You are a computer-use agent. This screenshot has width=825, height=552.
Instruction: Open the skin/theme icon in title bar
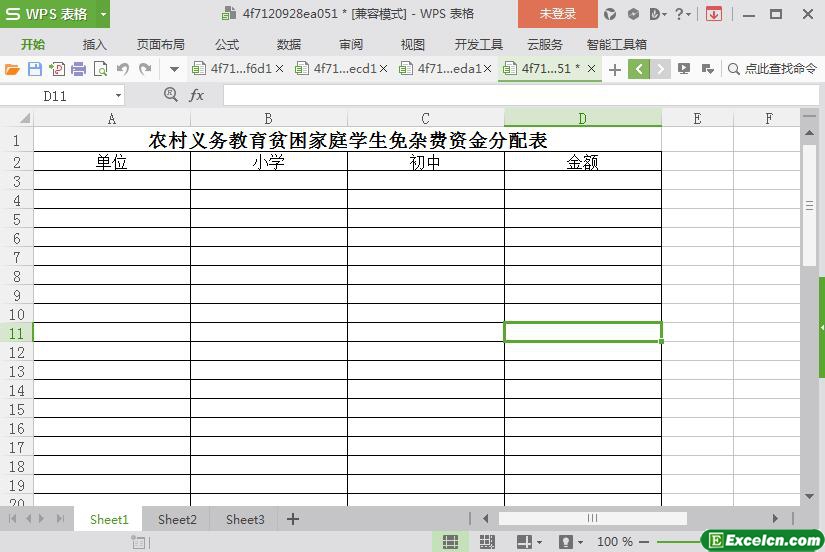coord(610,14)
